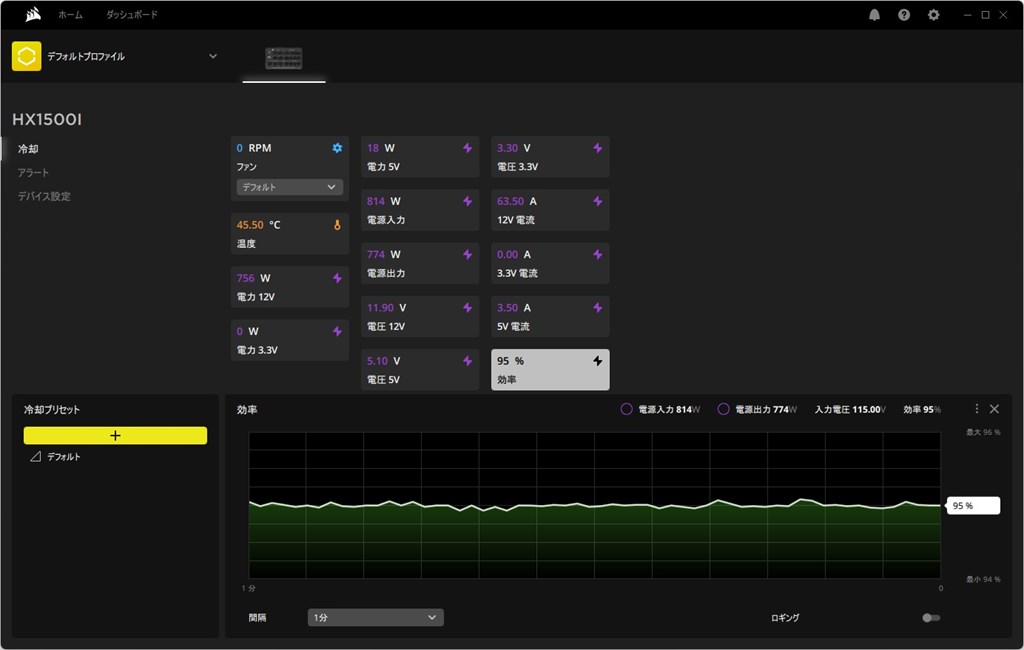Viewport: 1024px width, 650px height.
Task: Select the 効率 95 % card
Action: pyautogui.click(x=550, y=370)
